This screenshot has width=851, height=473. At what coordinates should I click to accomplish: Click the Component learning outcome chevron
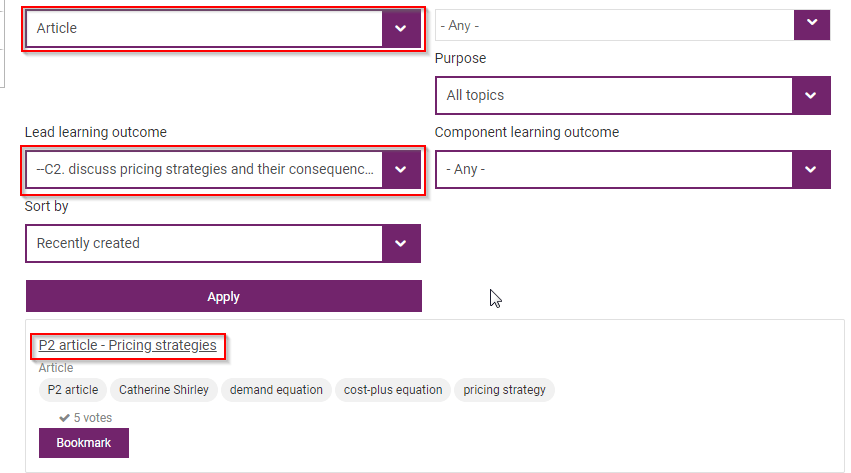point(811,169)
